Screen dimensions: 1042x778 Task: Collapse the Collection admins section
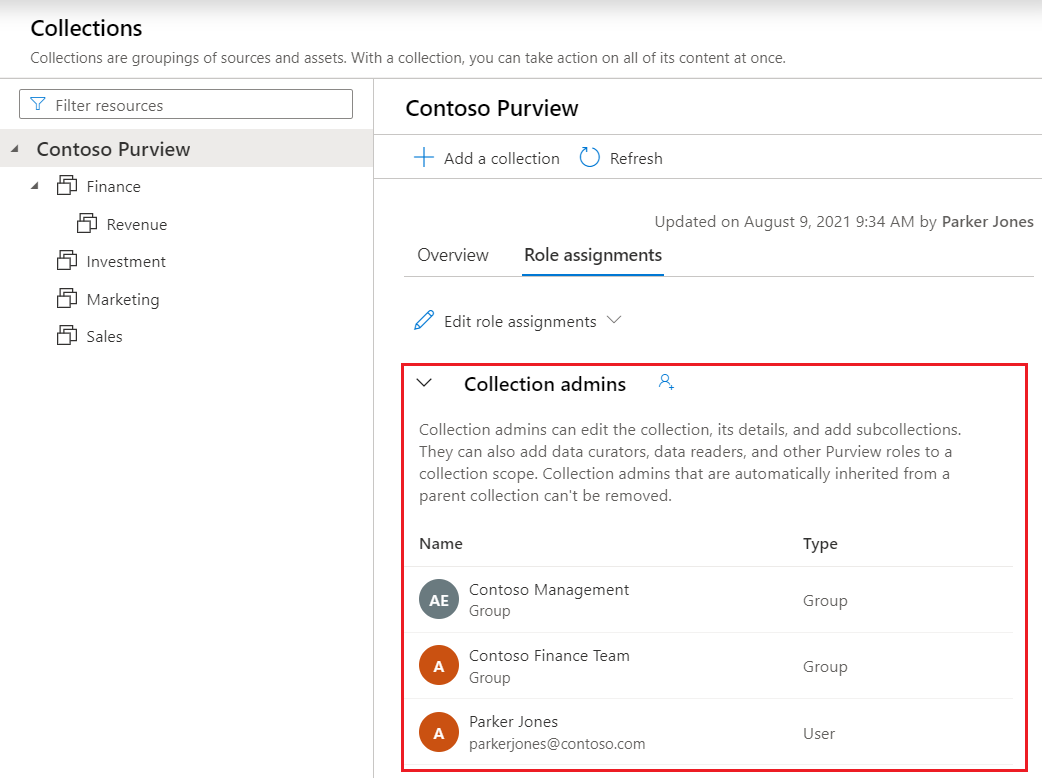tap(424, 383)
